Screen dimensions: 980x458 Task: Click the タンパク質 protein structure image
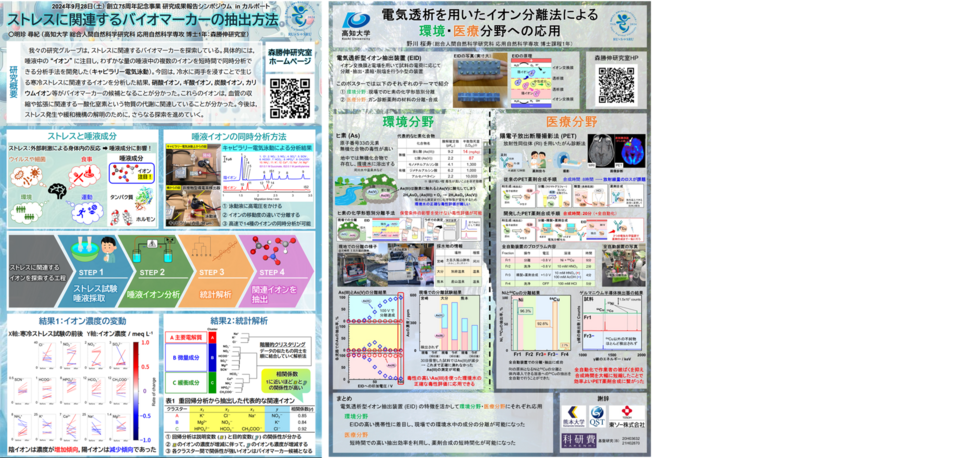pyautogui.click(x=142, y=198)
